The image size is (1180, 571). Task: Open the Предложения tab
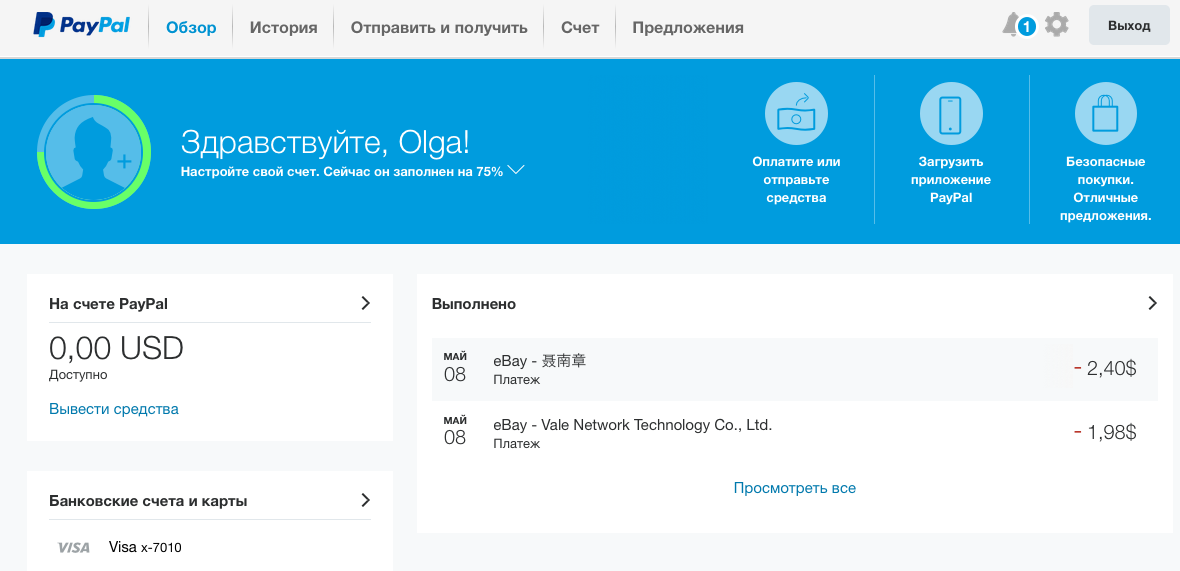click(688, 28)
